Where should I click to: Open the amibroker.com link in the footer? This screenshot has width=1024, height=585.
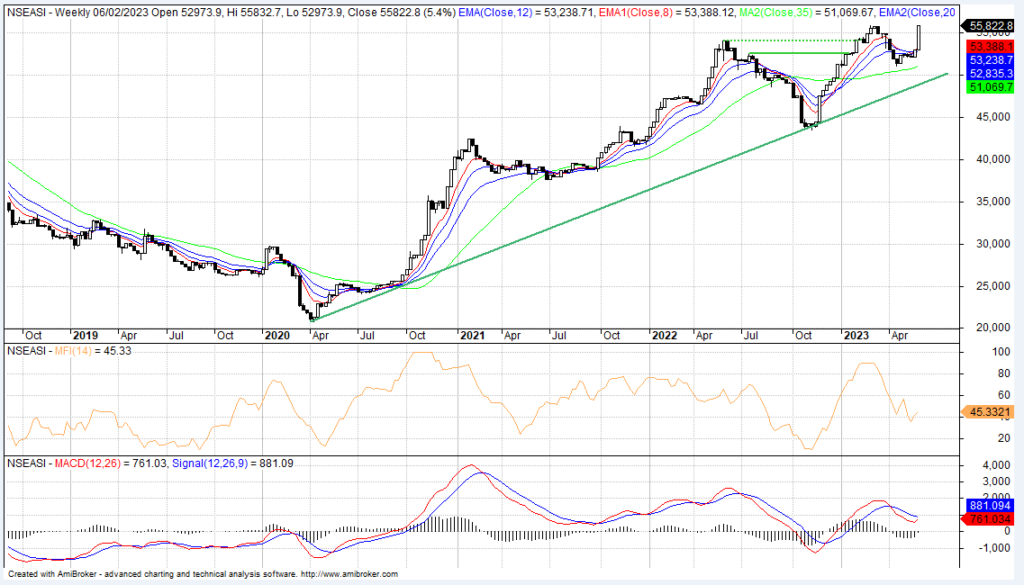(349, 574)
